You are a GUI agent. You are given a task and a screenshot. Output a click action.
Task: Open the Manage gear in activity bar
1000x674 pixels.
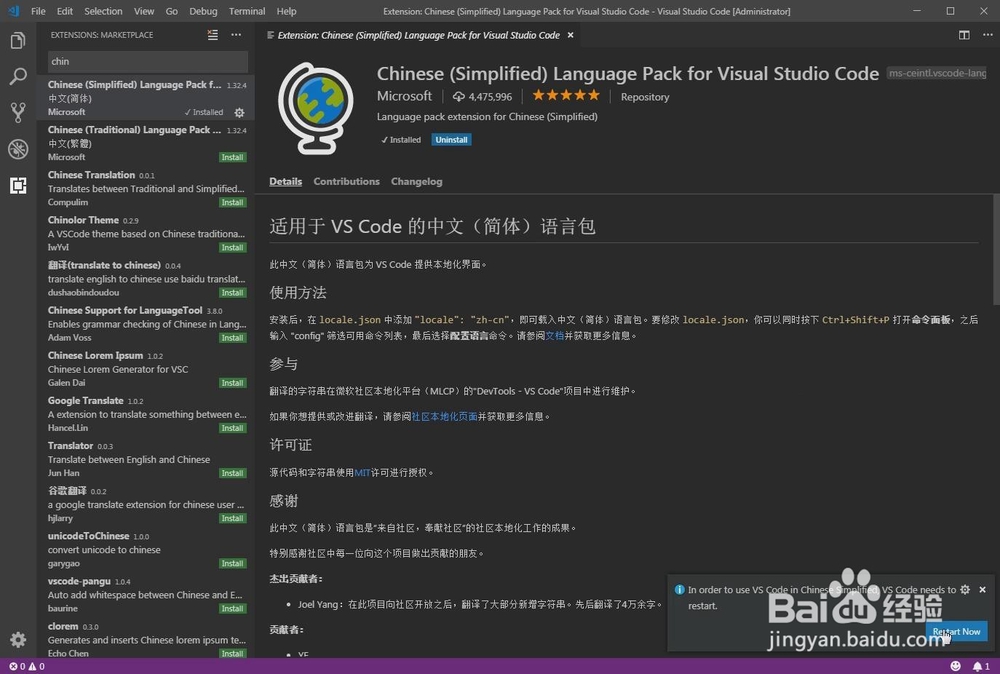18,640
